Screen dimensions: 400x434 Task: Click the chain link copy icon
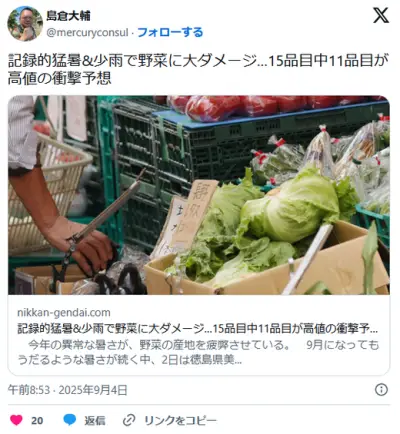pos(129,420)
